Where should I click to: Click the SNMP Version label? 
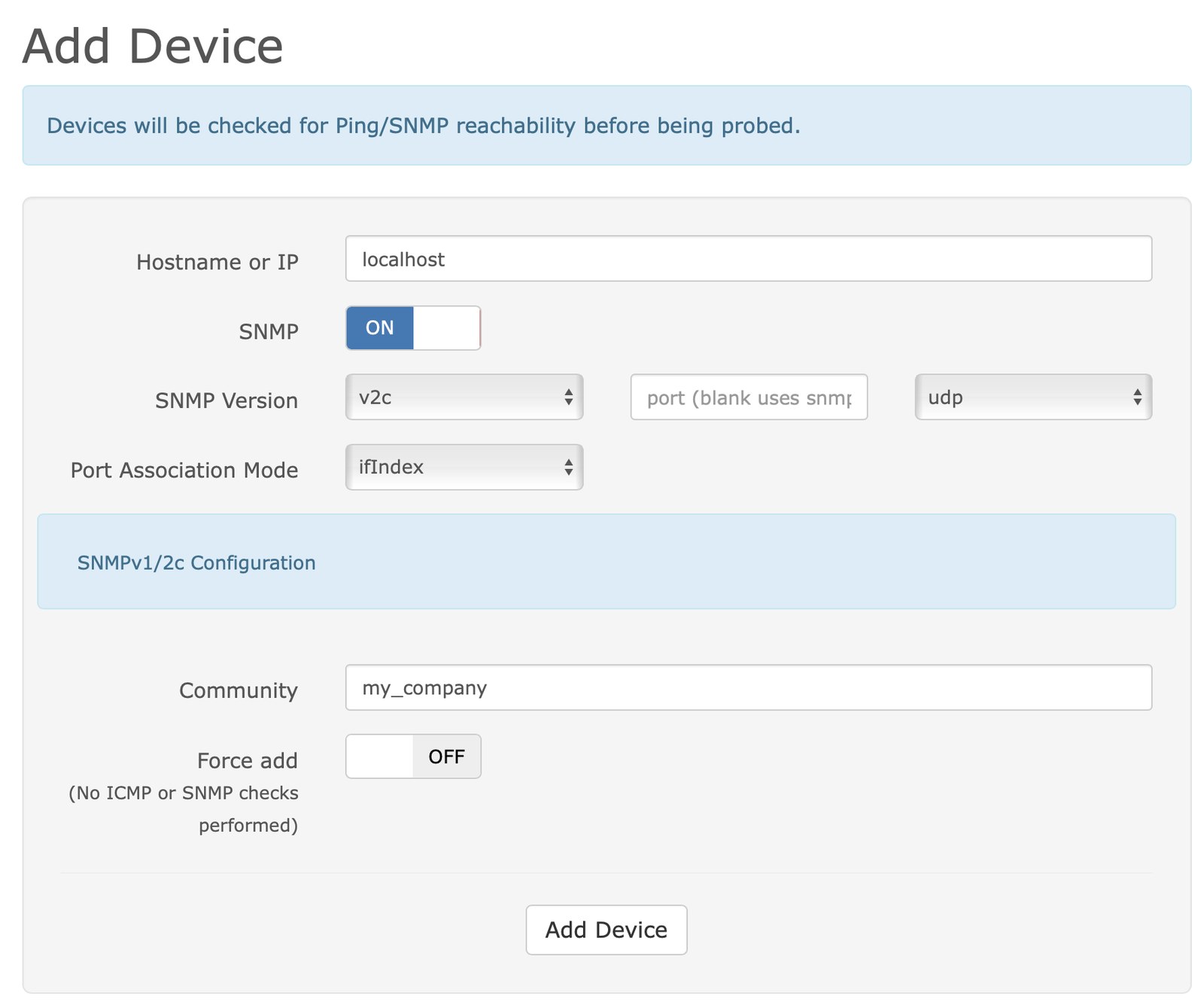click(227, 400)
